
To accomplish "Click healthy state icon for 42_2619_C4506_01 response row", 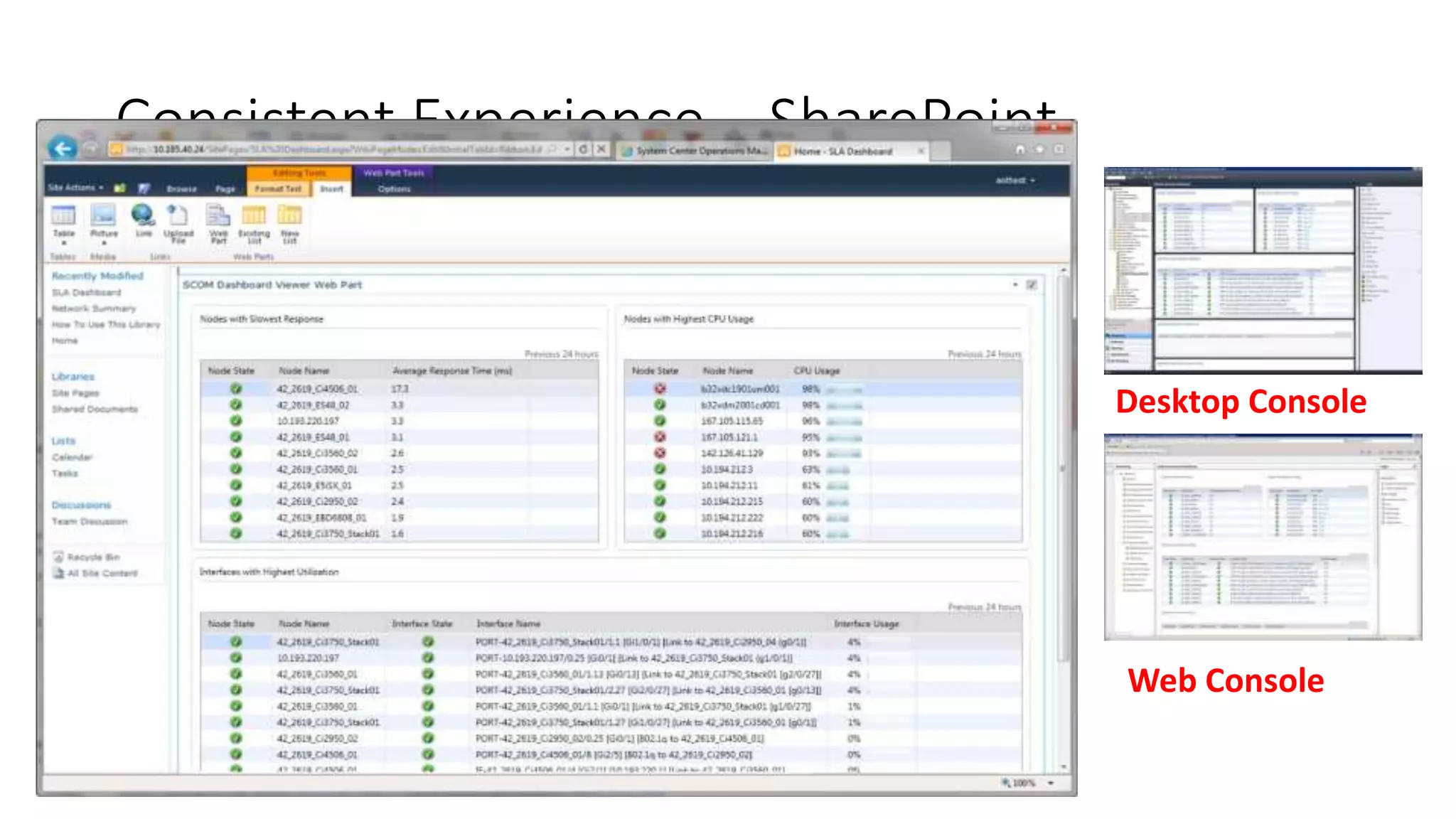I will point(236,389).
